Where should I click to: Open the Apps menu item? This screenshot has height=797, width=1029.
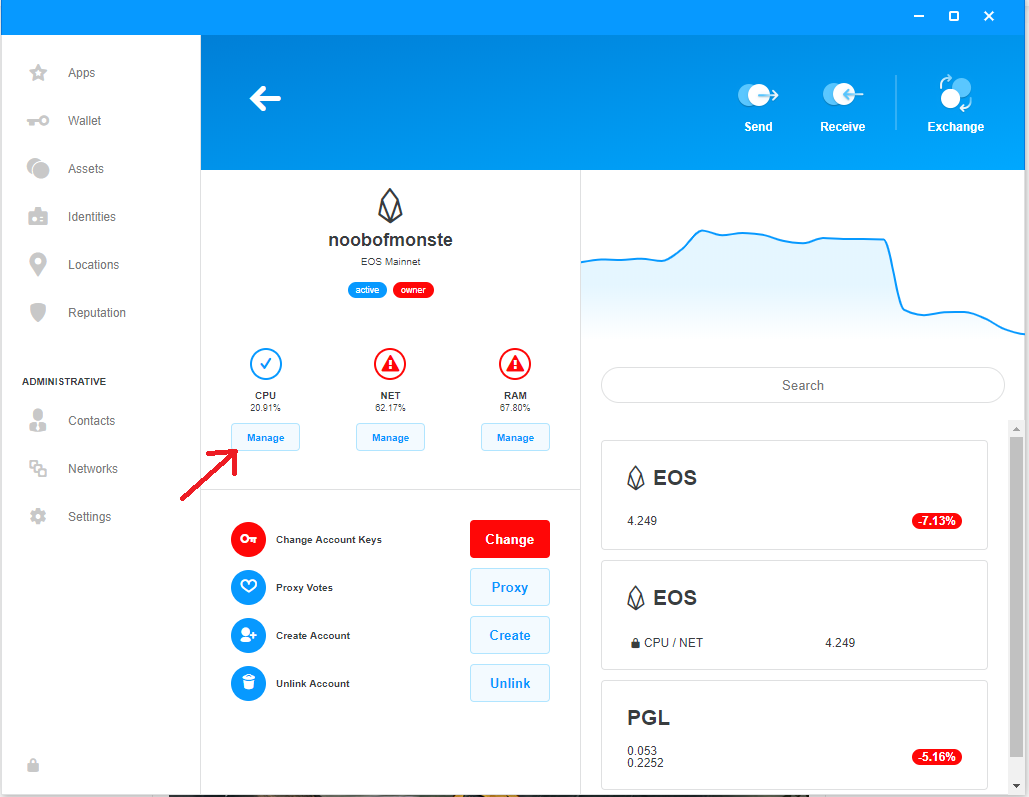[81, 73]
